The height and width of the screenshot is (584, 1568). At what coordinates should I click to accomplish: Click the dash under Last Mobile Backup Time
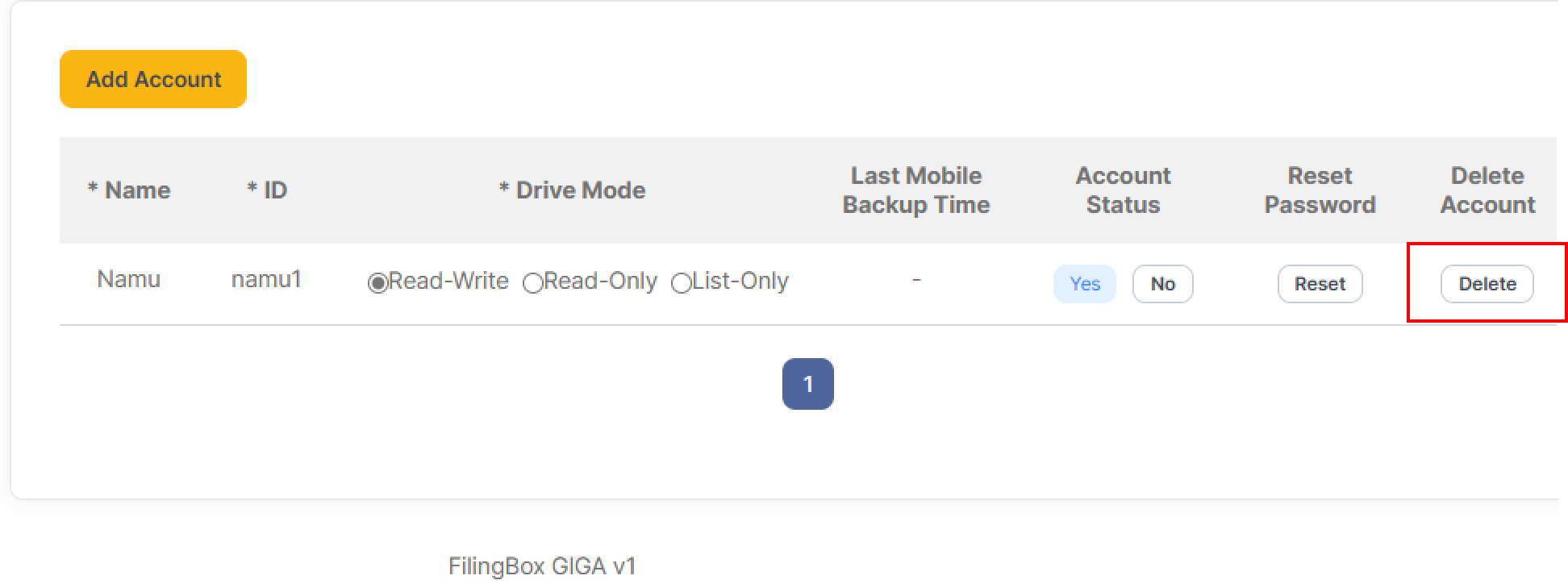click(x=915, y=280)
